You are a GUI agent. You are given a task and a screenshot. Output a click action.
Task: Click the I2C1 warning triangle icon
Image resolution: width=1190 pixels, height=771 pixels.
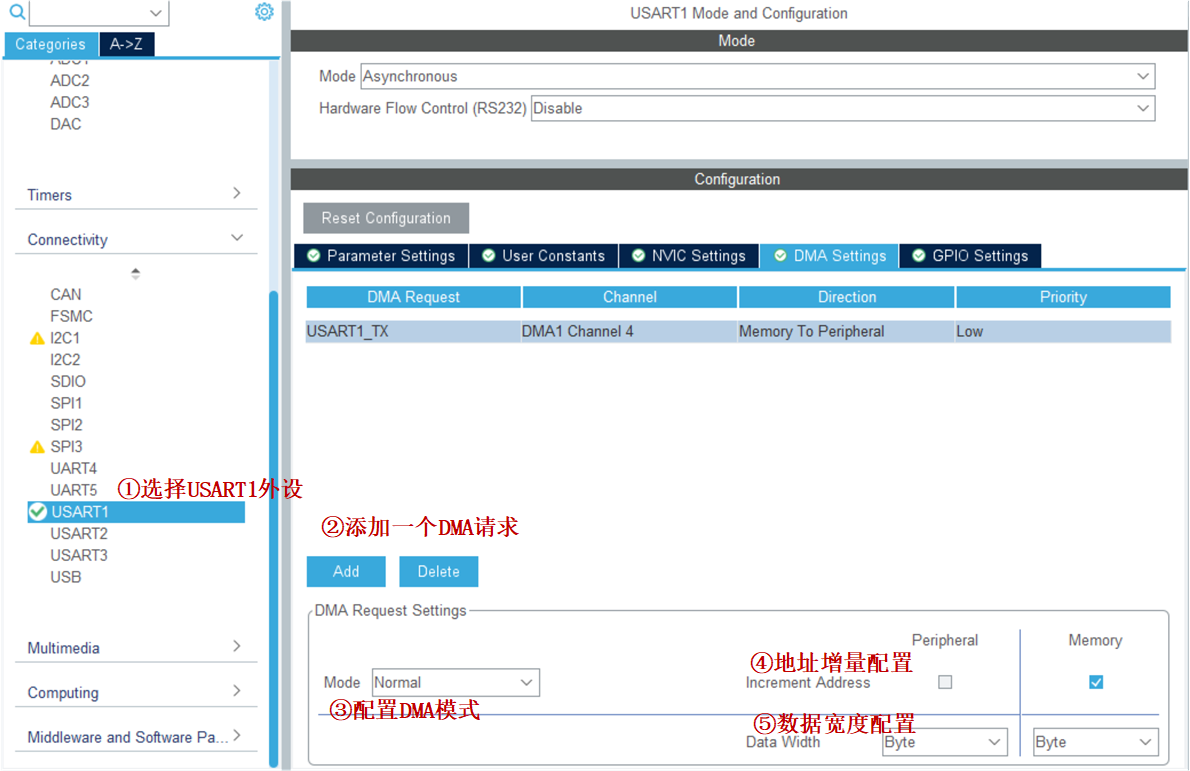[38, 338]
